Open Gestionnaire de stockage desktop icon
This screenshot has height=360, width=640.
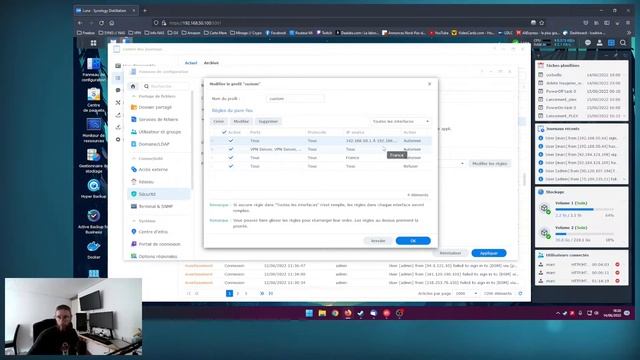coord(93,161)
